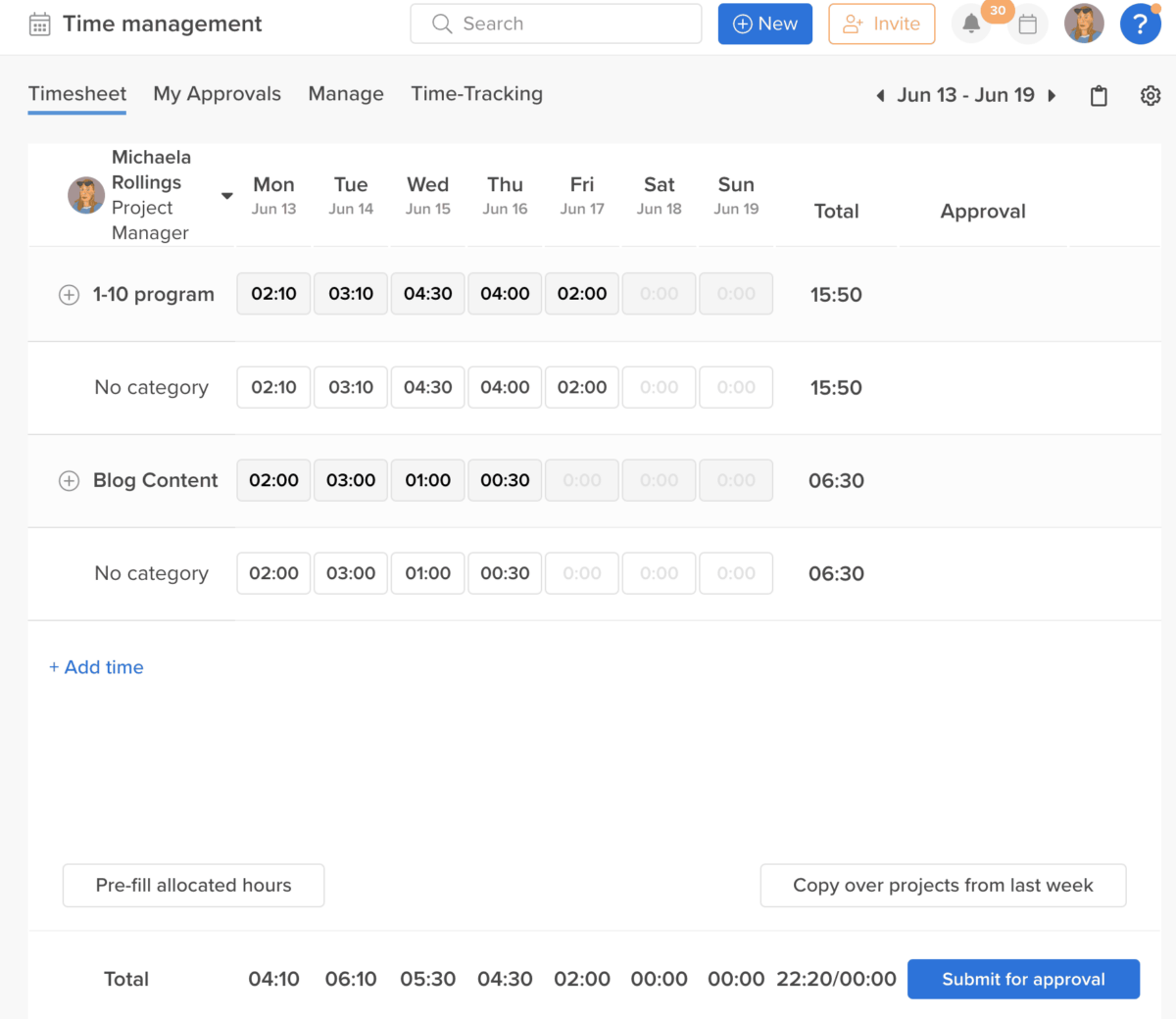Go to the previous week arrow
This screenshot has width=1176, height=1019.
tap(880, 96)
